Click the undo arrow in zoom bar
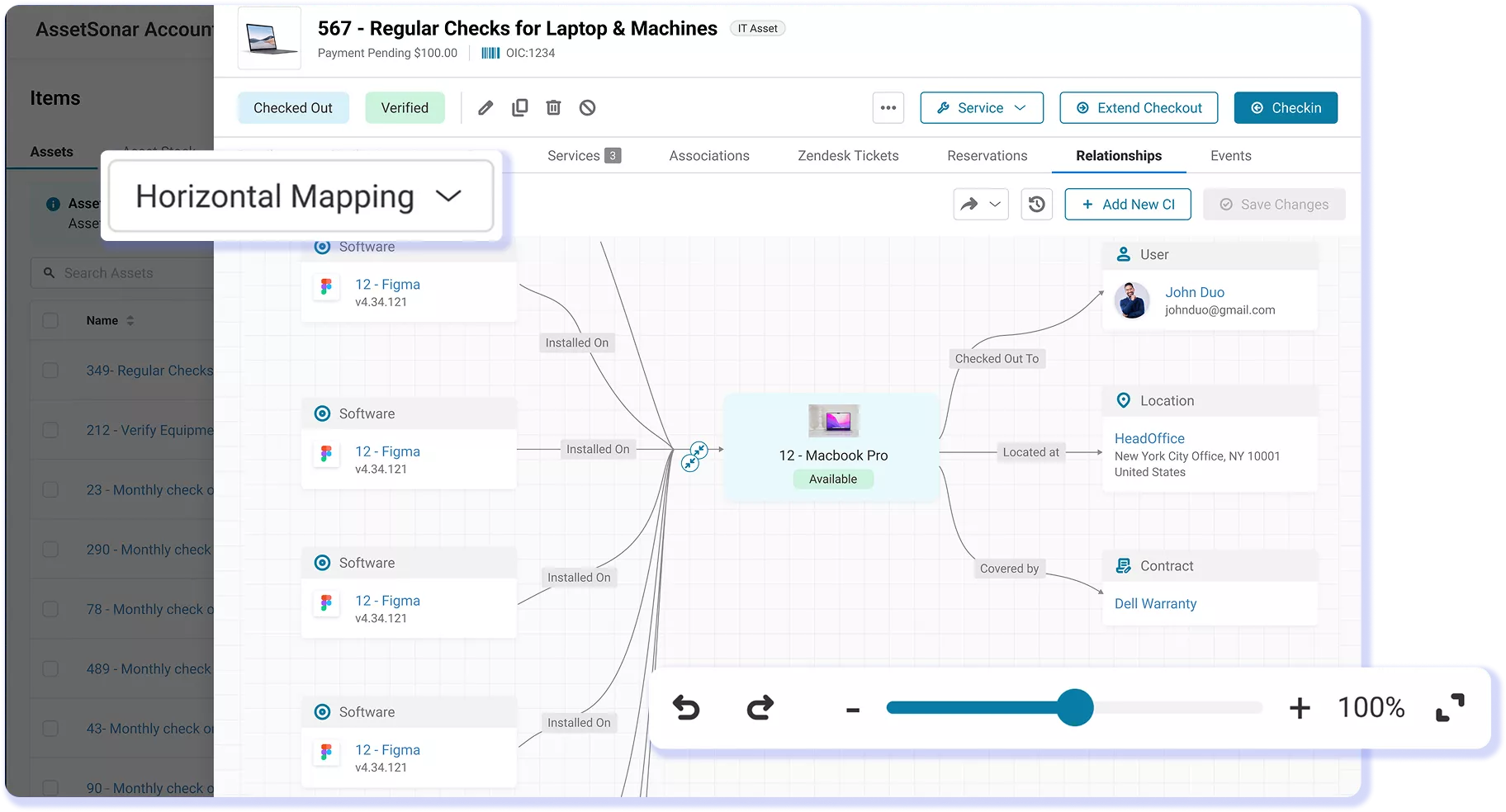The width and height of the screenshot is (1506, 812). coord(686,708)
